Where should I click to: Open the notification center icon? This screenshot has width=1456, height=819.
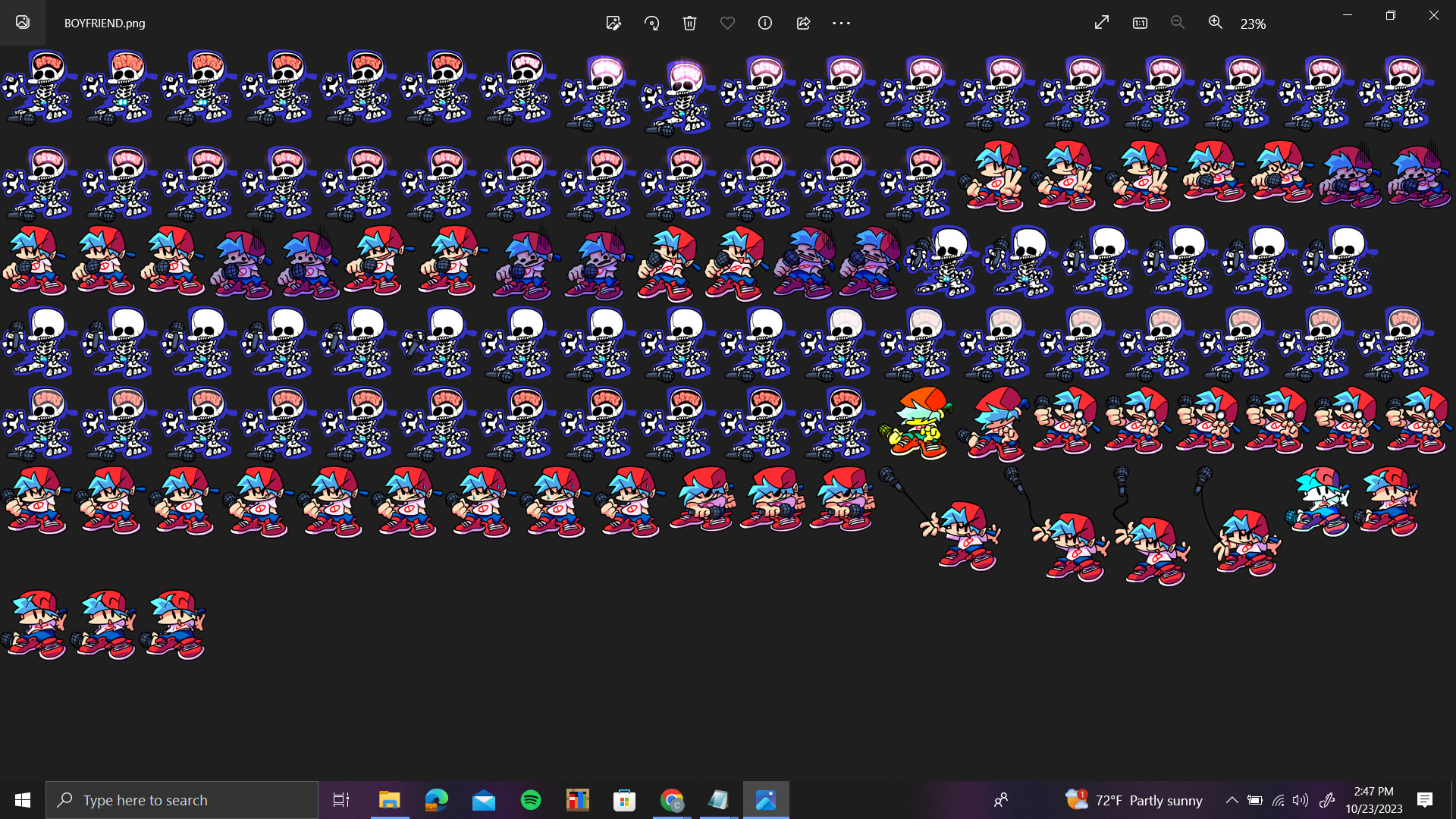[1424, 800]
